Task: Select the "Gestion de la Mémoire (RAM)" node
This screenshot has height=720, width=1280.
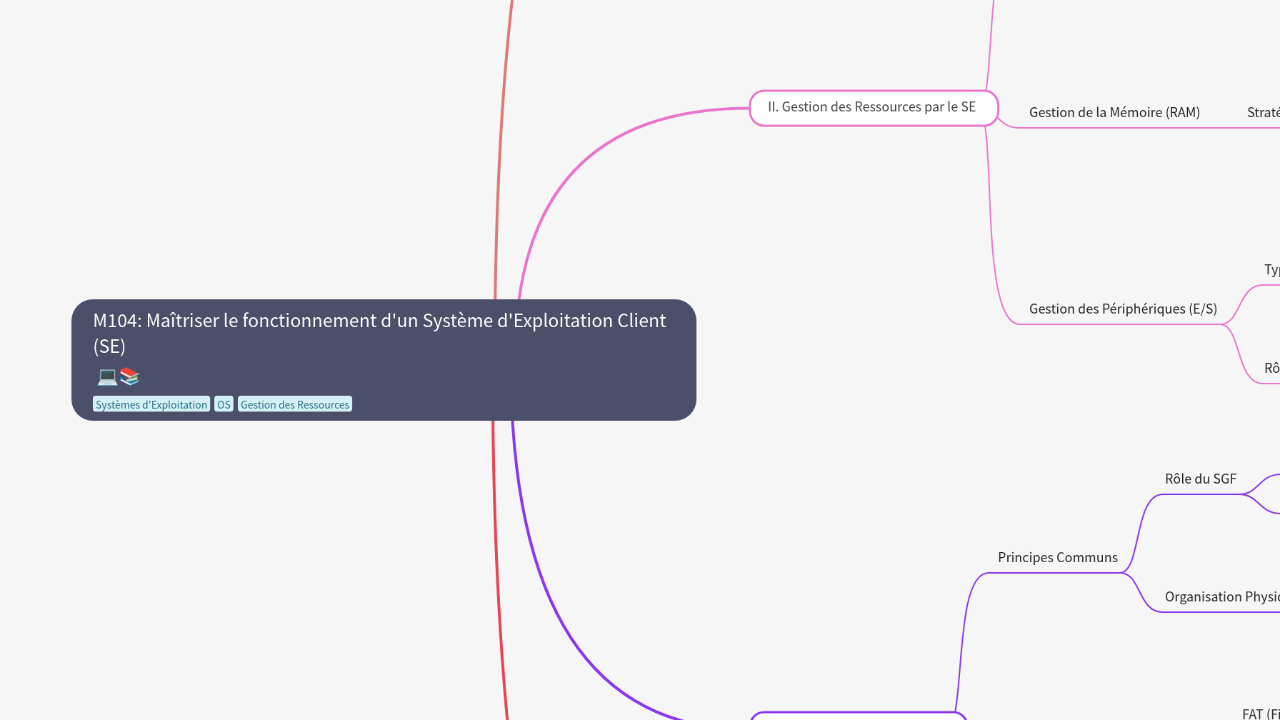Action: pyautogui.click(x=1114, y=112)
